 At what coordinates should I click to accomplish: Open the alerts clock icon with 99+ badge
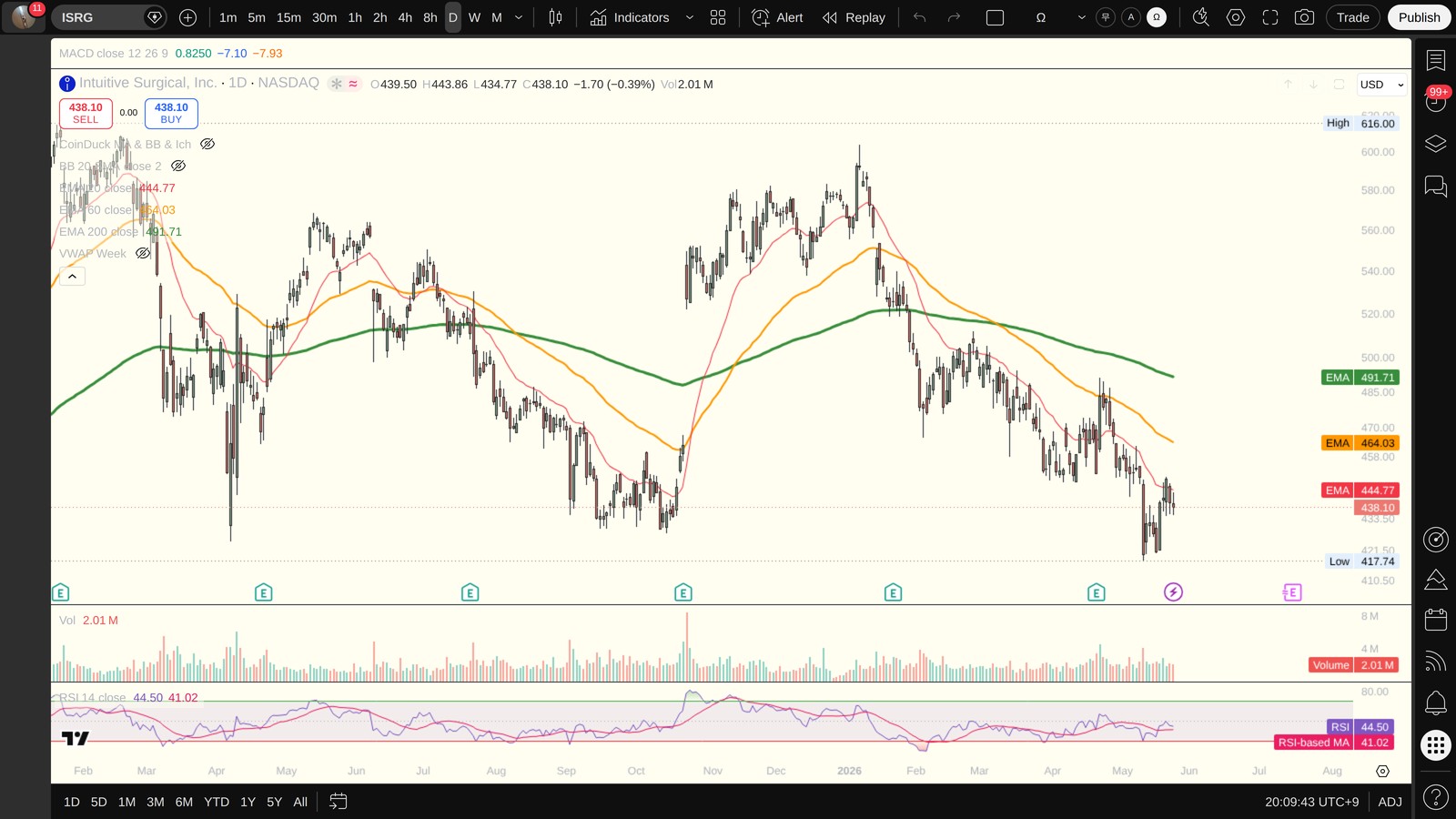click(1436, 100)
